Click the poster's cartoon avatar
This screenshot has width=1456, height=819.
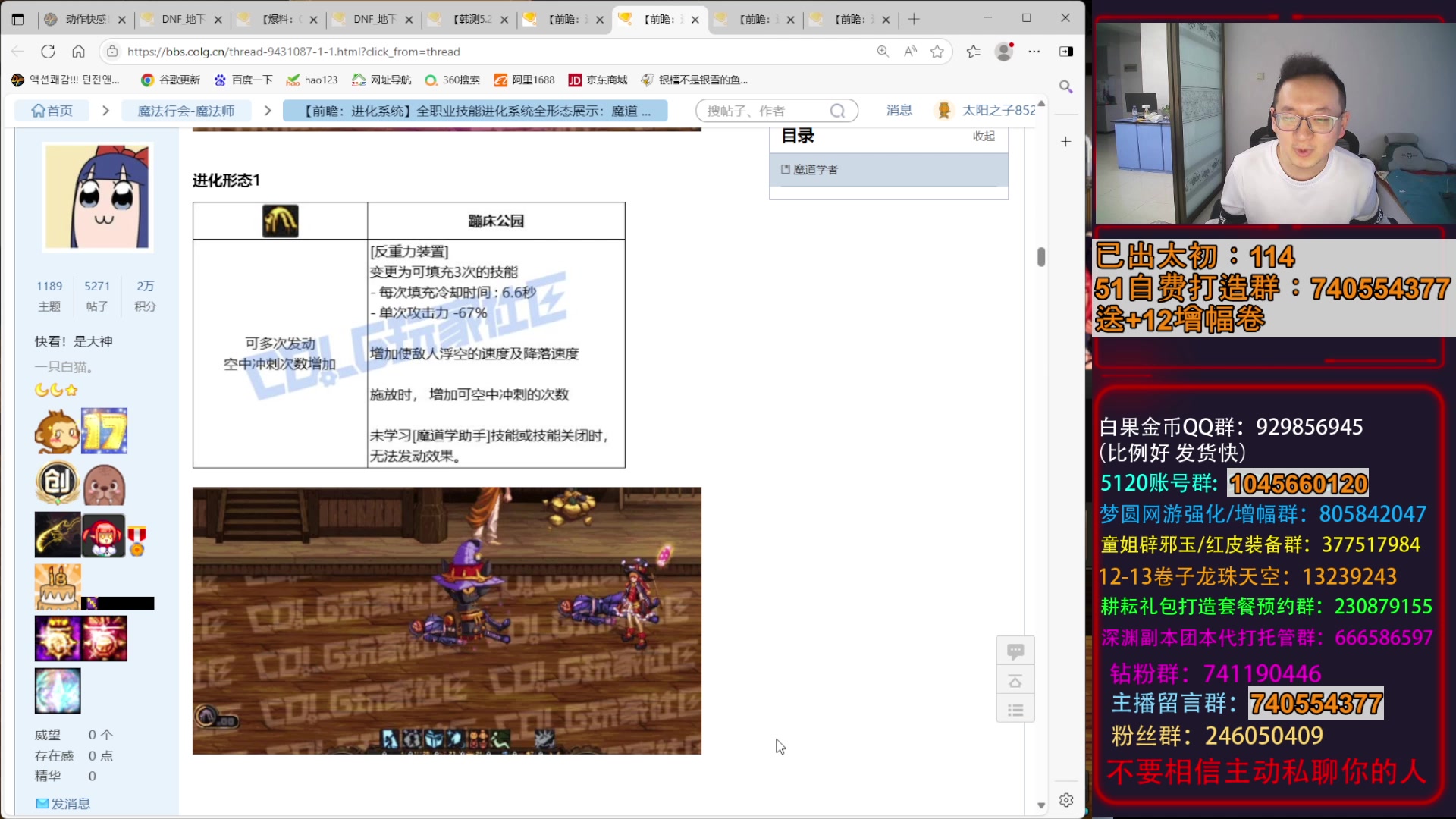(97, 196)
